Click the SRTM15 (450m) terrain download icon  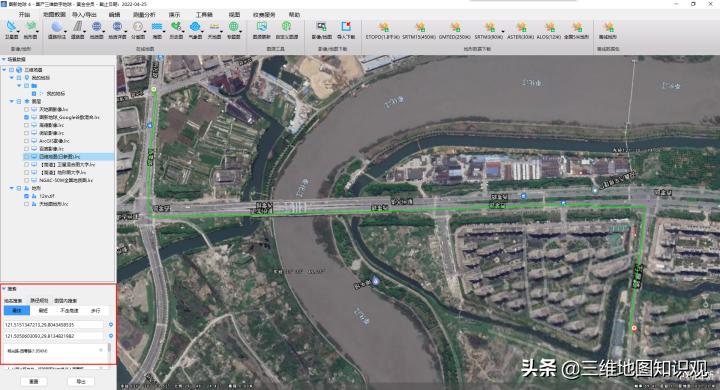click(419, 27)
